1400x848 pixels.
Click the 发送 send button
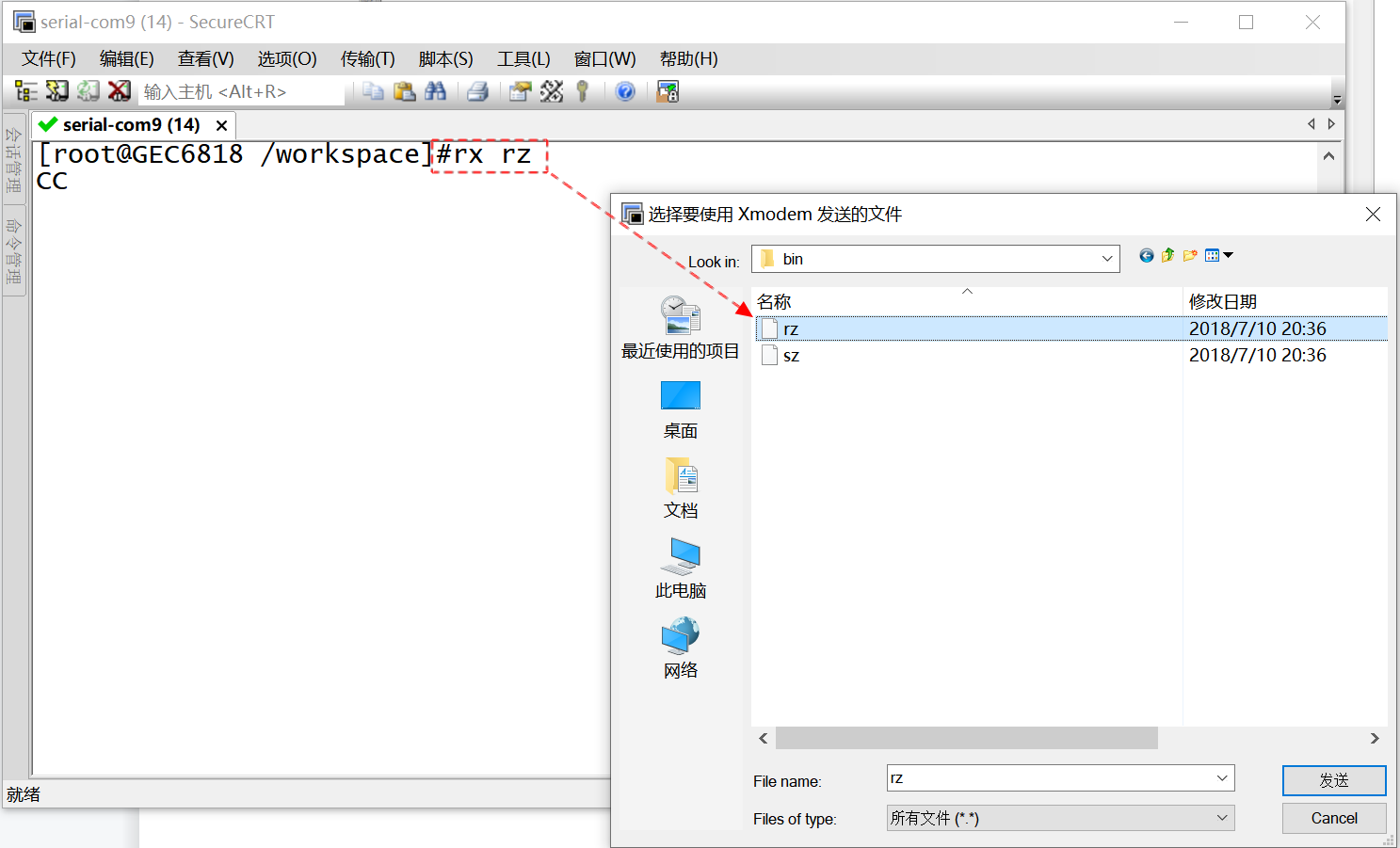click(1334, 780)
